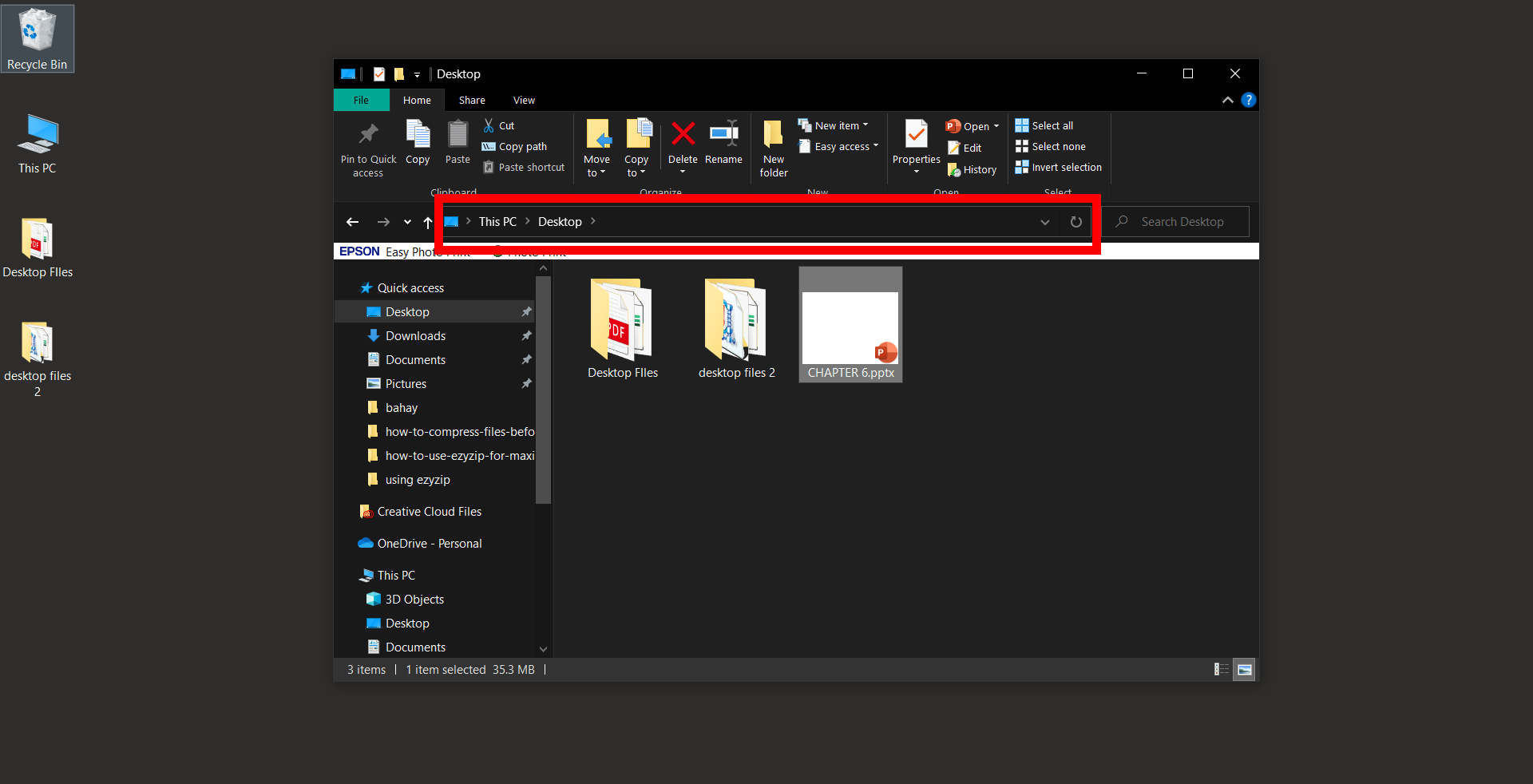Viewport: 1533px width, 784px height.
Task: Click the Refresh icon in the address bar
Action: 1075,222
